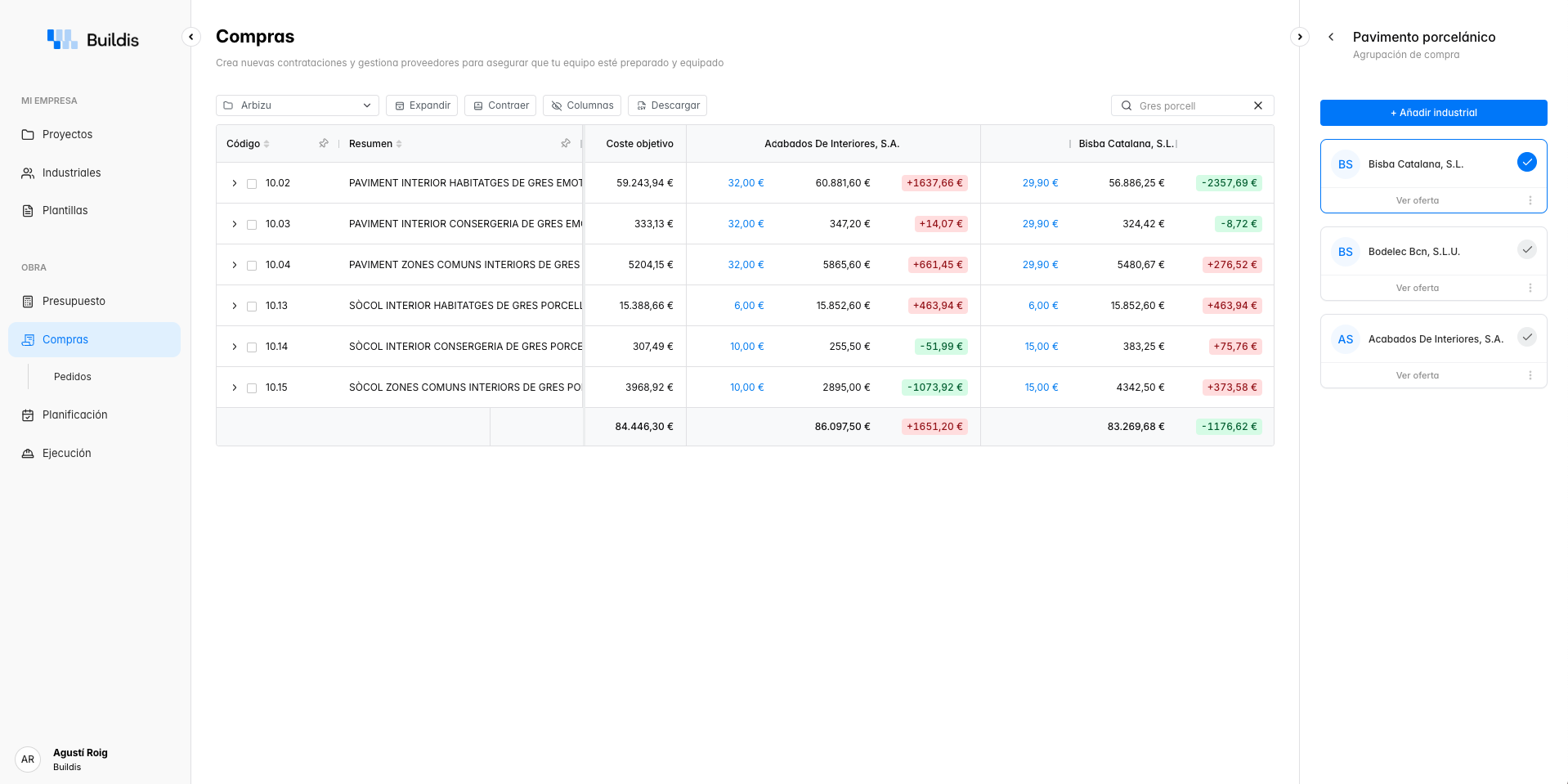Screen dimensions: 1568x784
Task: Pin the Resumen column
Action: click(566, 143)
